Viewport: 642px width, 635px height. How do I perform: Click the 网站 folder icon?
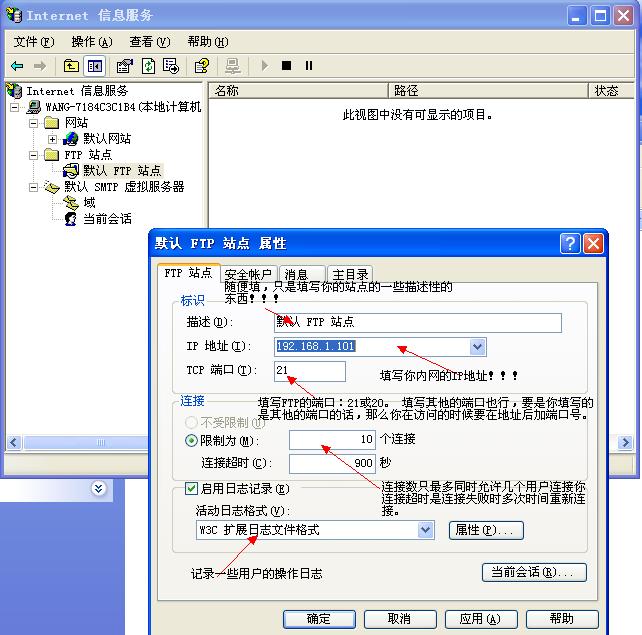pos(52,122)
